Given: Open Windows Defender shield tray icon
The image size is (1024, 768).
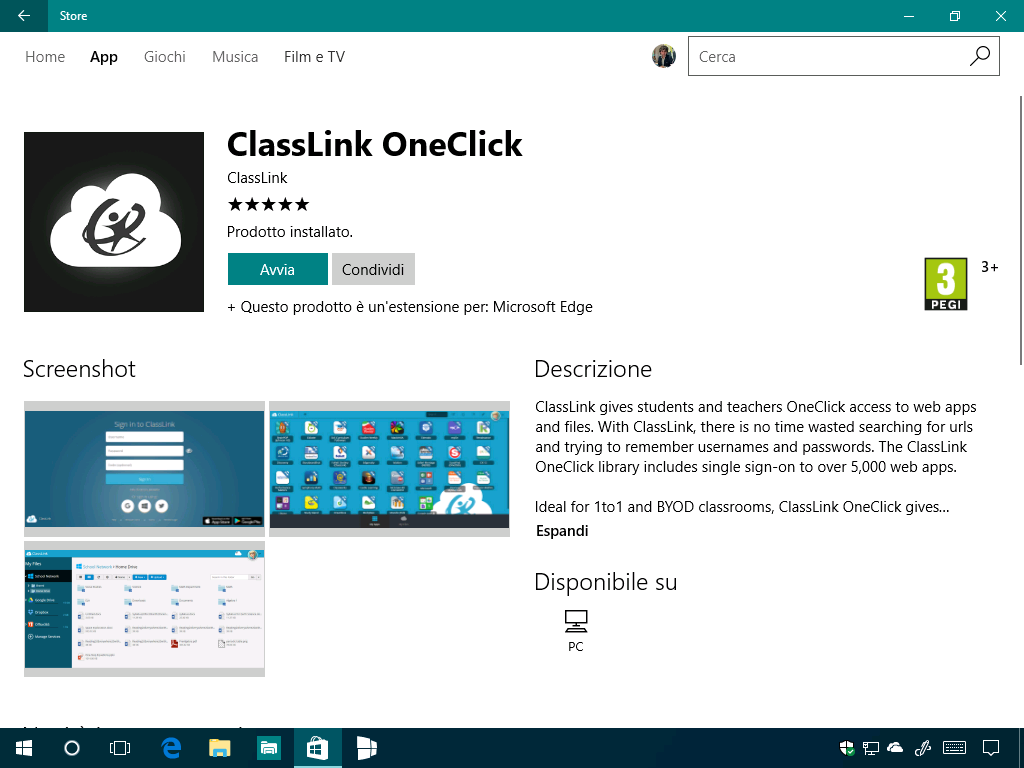Looking at the screenshot, I should [x=846, y=748].
